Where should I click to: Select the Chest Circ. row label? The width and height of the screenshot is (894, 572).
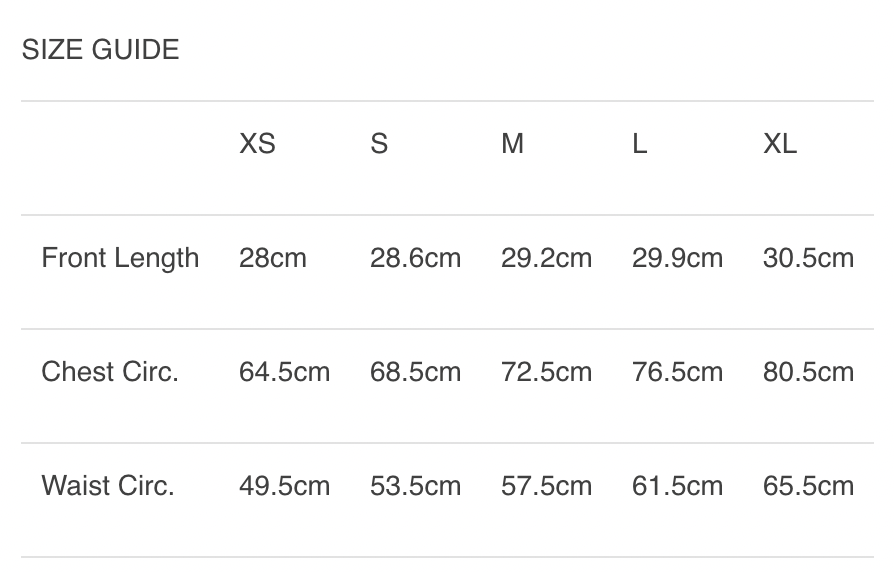pyautogui.click(x=110, y=372)
